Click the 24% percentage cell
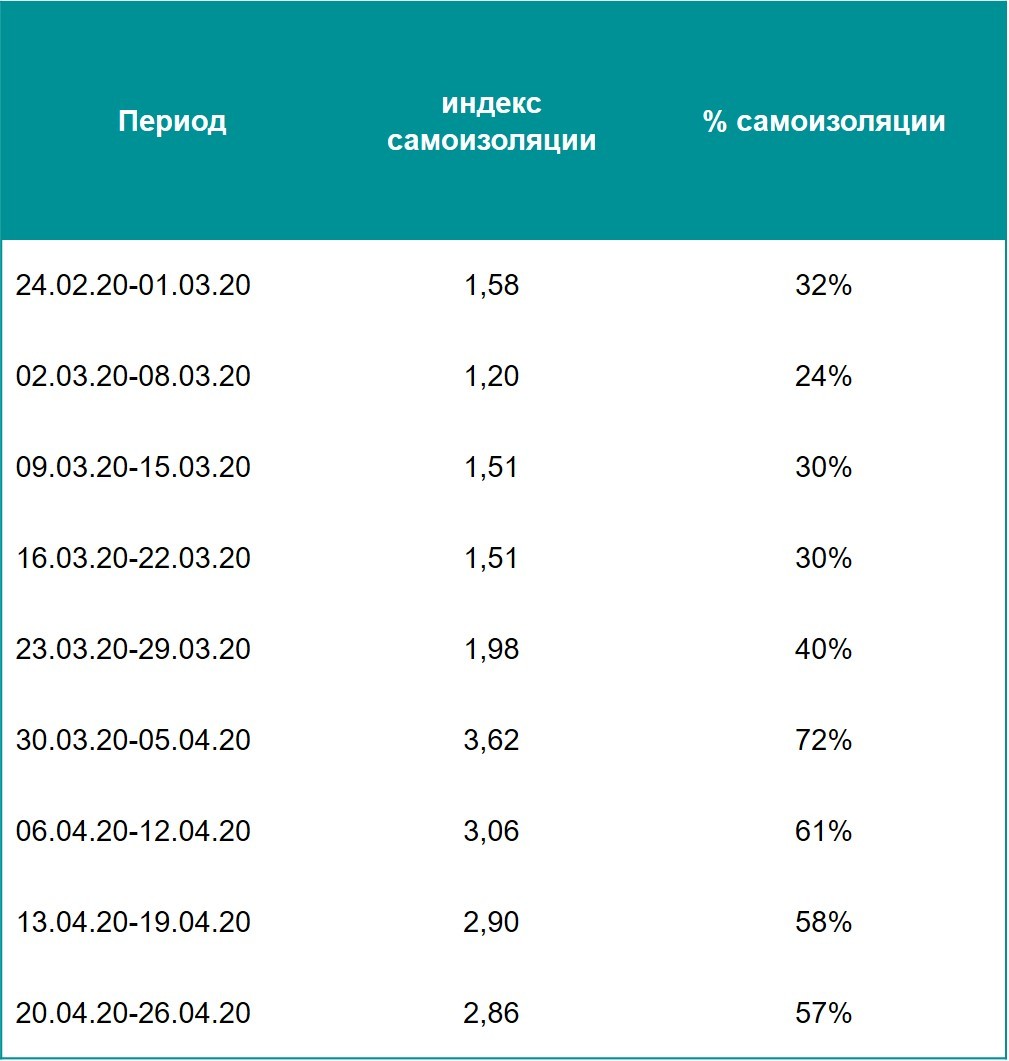Image resolution: width=1009 pixels, height=1061 pixels. pos(824,376)
